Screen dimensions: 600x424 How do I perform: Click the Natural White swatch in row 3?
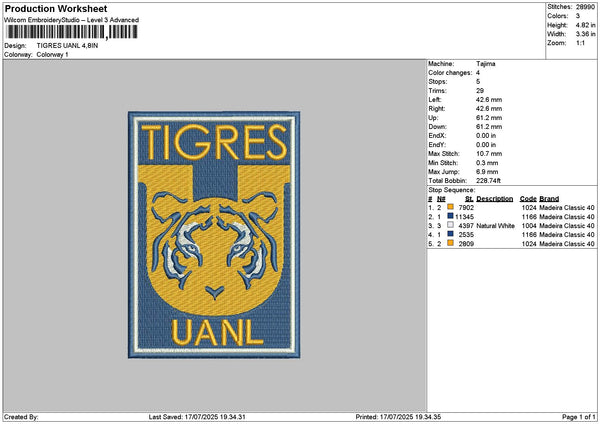click(450, 225)
